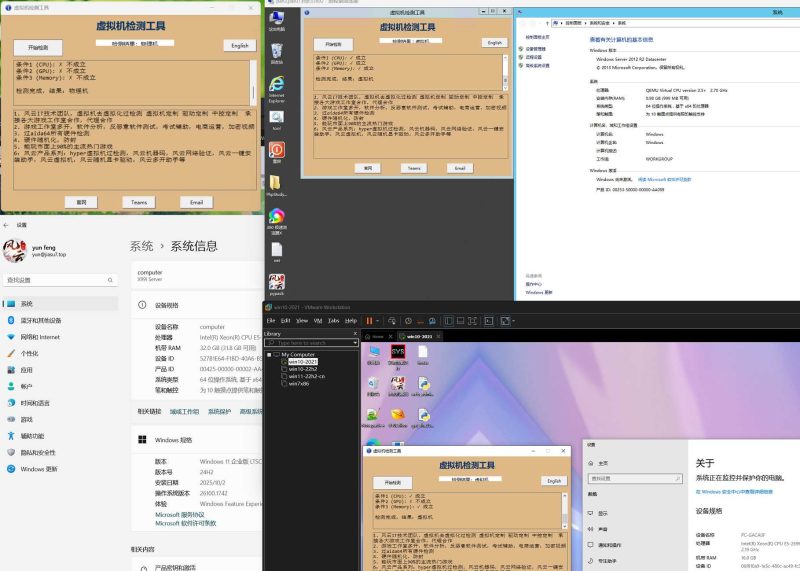The image size is (800, 571).
Task: Open 个性化 in the Settings sidebar
Action: click(60, 353)
